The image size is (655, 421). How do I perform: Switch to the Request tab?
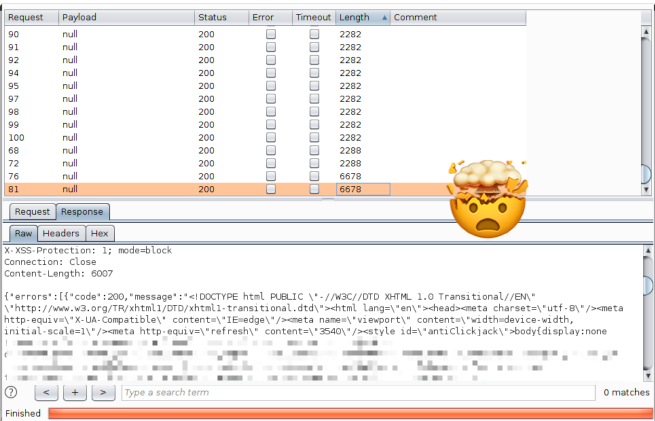[32, 212]
